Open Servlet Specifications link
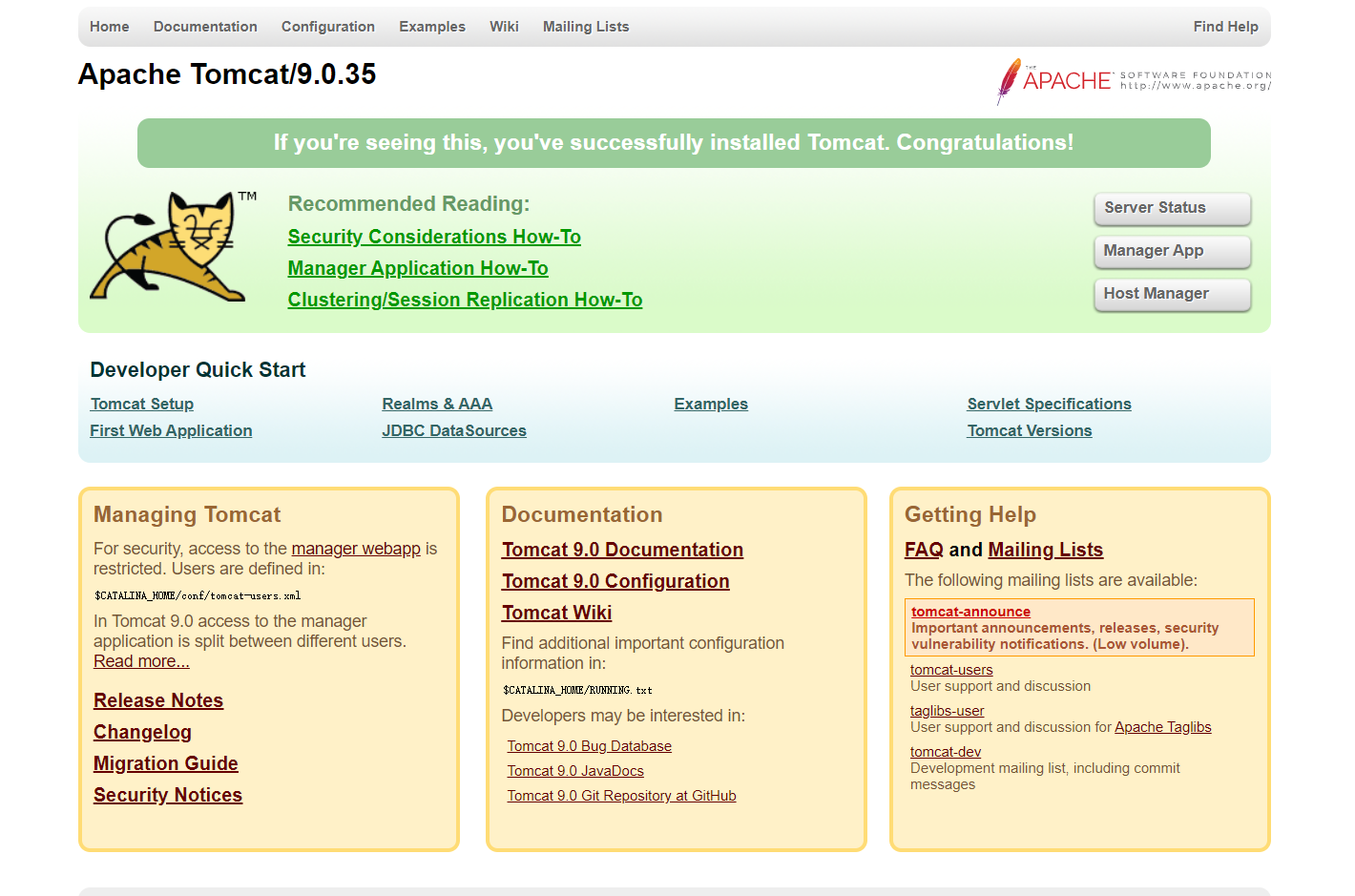 1049,404
